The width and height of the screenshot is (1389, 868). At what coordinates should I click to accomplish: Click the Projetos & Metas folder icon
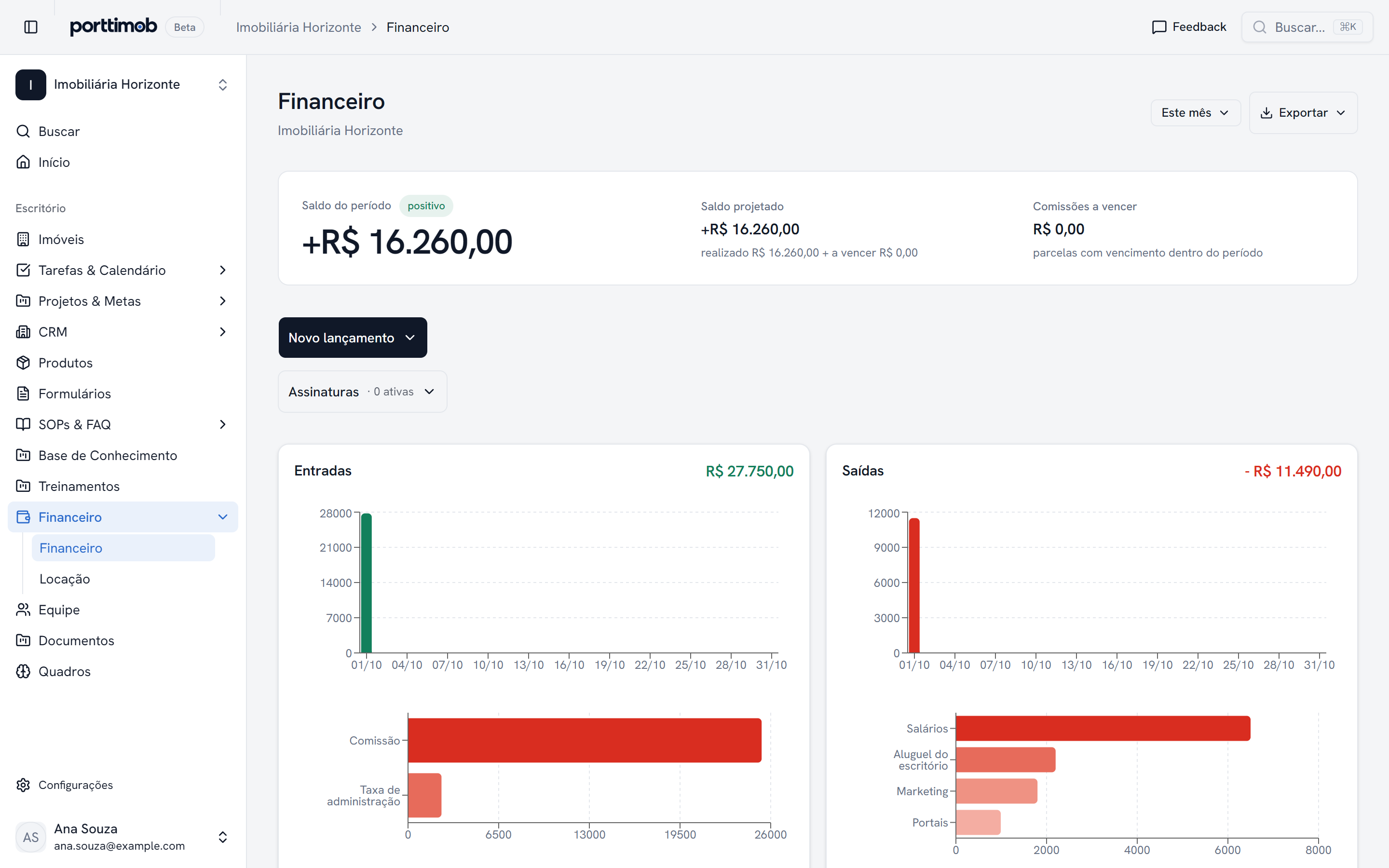click(23, 301)
